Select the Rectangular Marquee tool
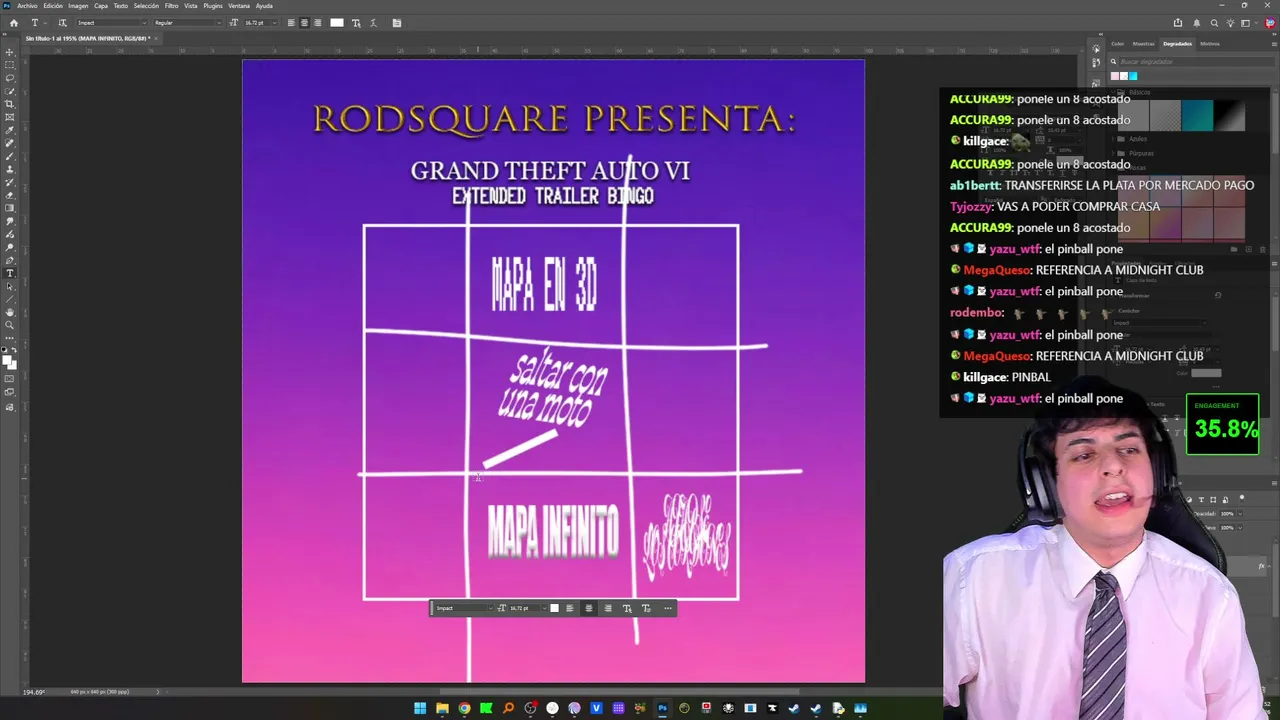1280x720 pixels. tap(10, 65)
